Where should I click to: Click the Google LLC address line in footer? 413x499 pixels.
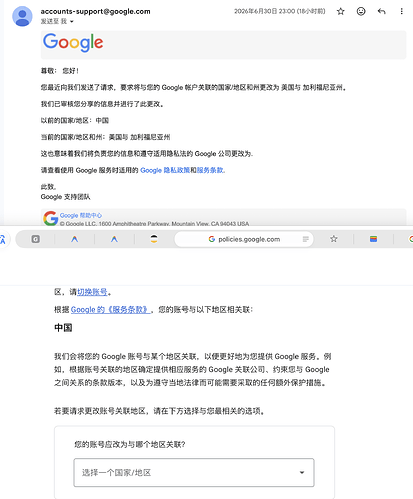coord(154,223)
